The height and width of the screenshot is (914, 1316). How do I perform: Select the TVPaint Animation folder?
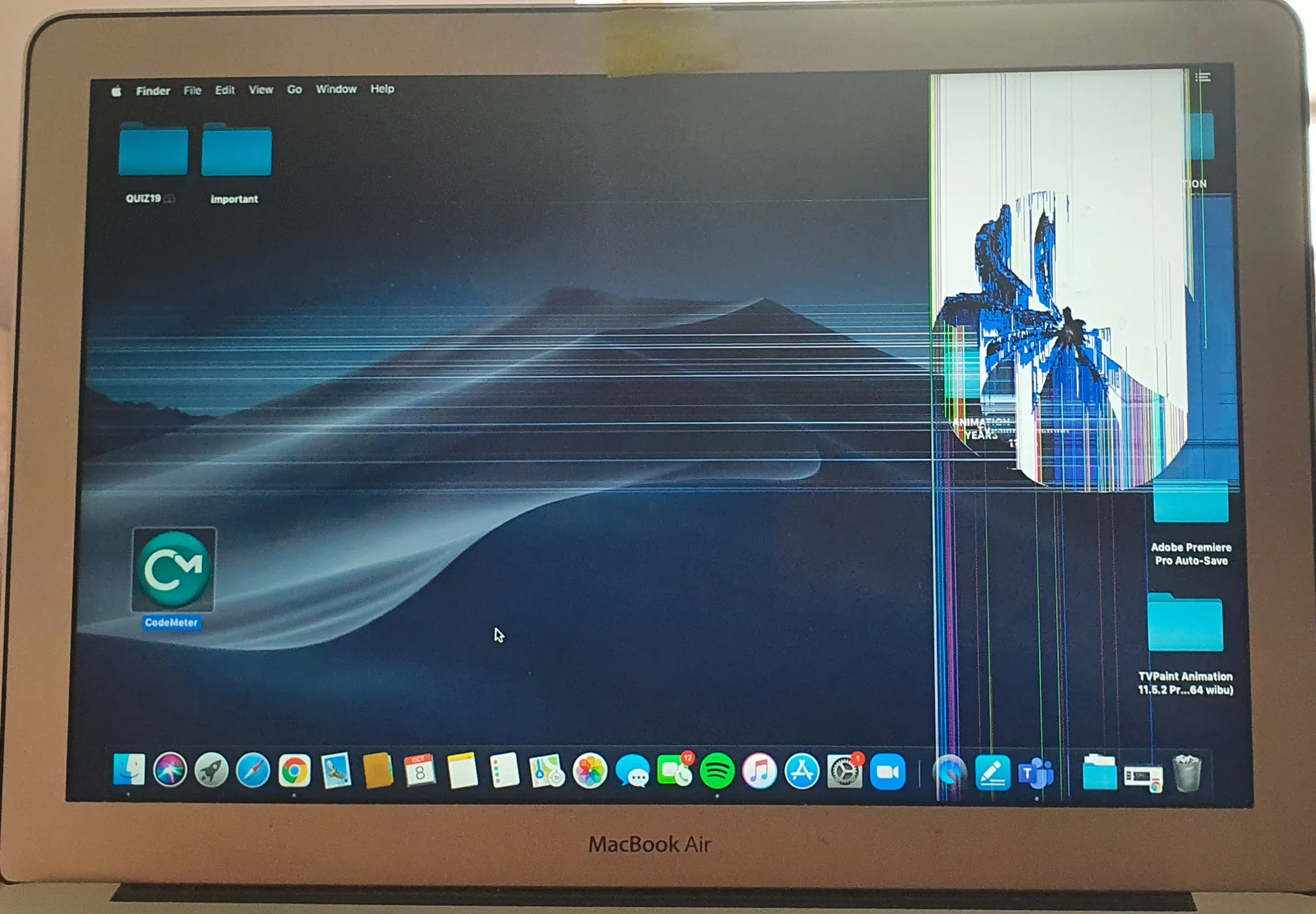click(1185, 622)
